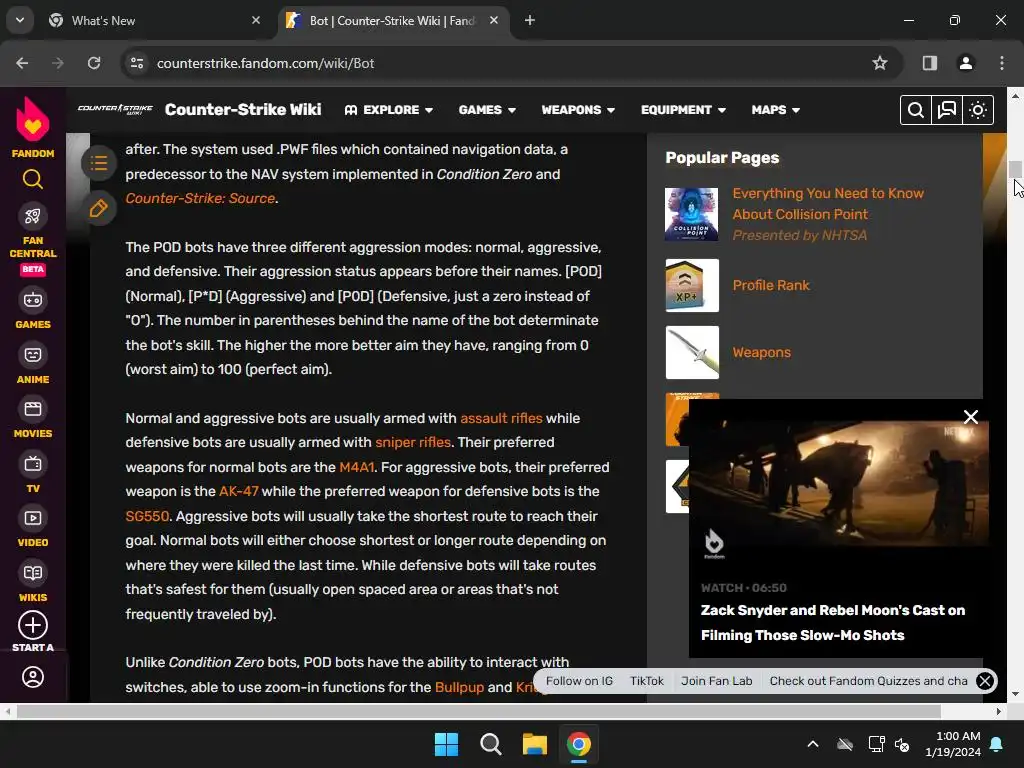Open the table of contents list icon
Screen dimensions: 1024x768
click(x=99, y=163)
